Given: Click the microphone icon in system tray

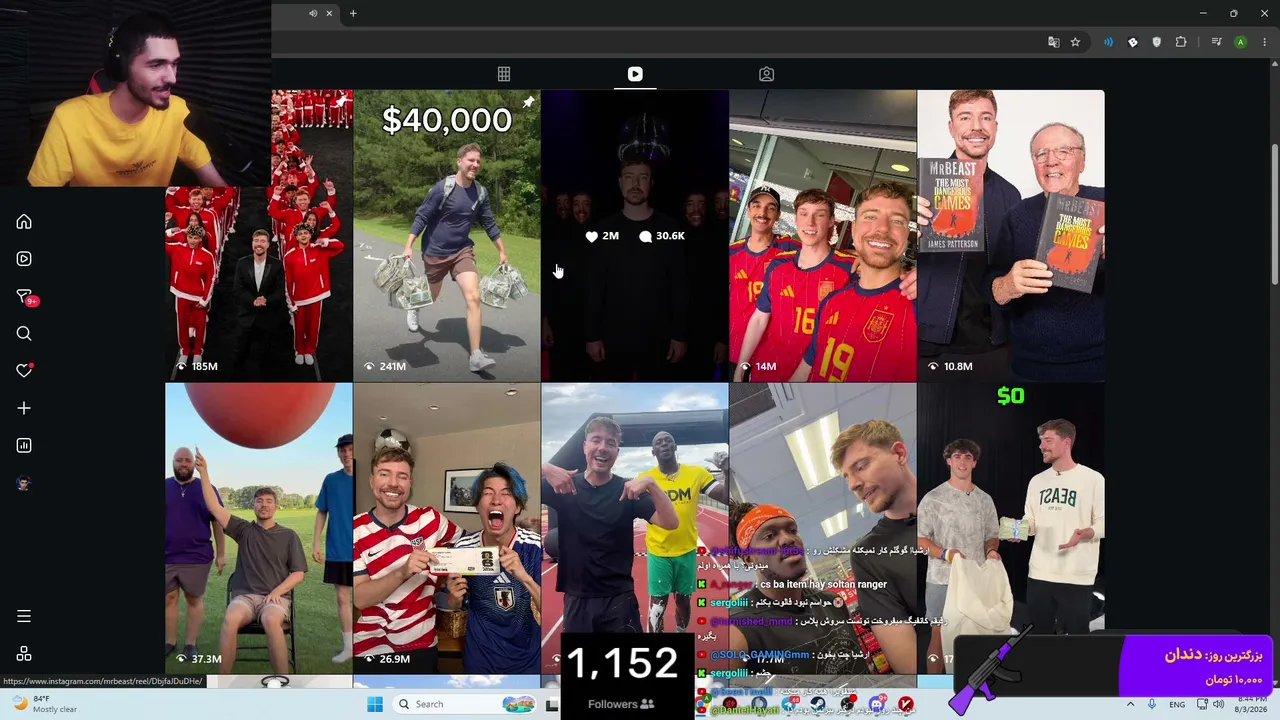Looking at the screenshot, I should coord(1153,705).
